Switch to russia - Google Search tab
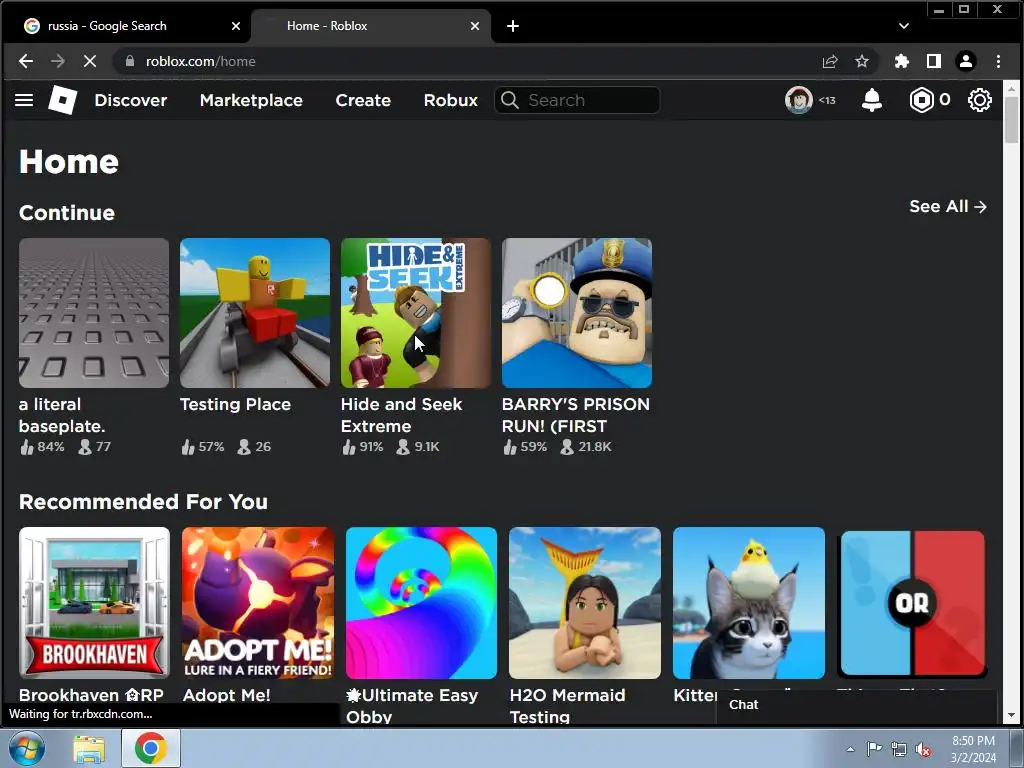 [x=127, y=26]
